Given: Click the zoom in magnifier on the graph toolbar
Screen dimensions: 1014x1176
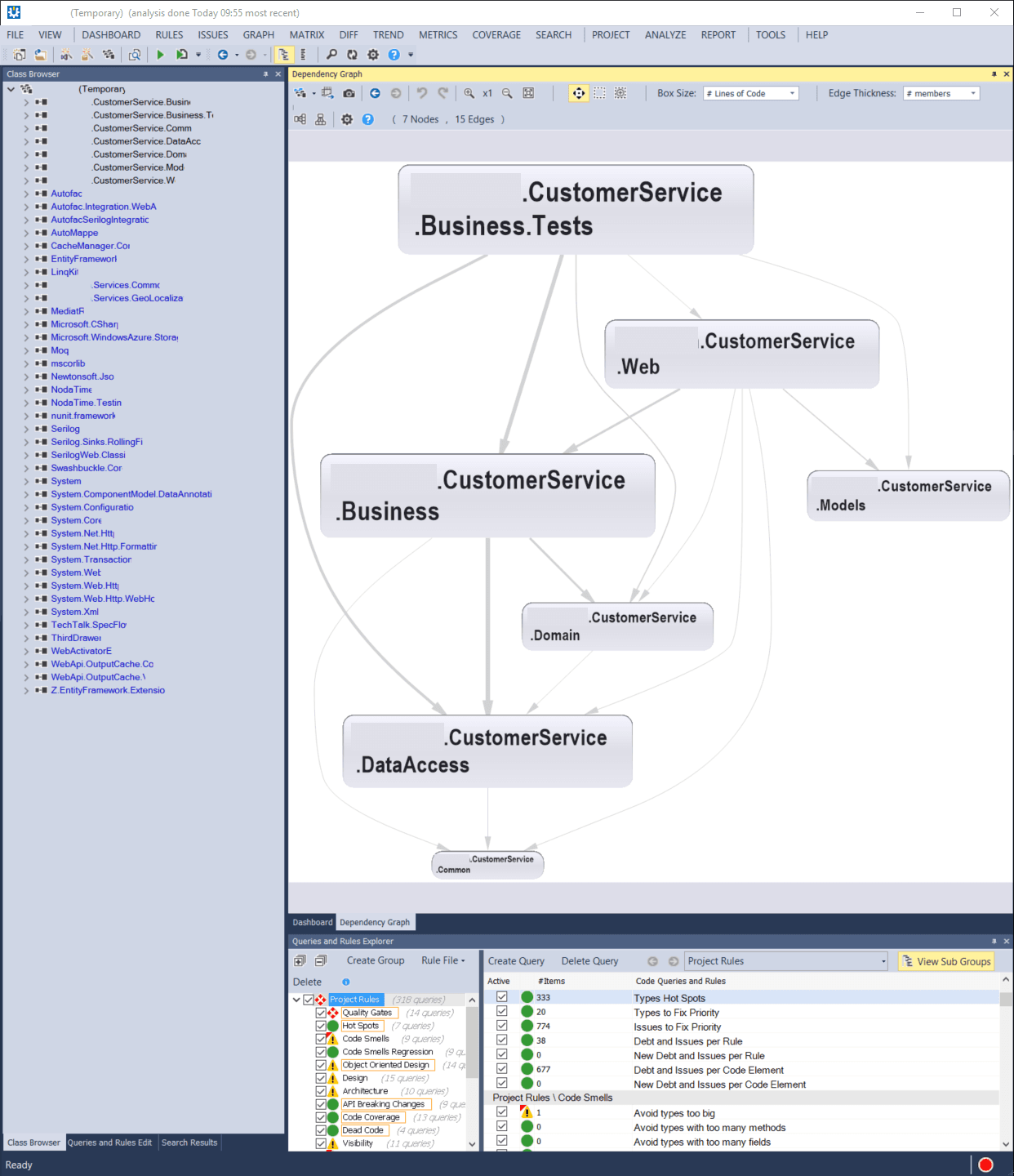Looking at the screenshot, I should click(x=469, y=93).
